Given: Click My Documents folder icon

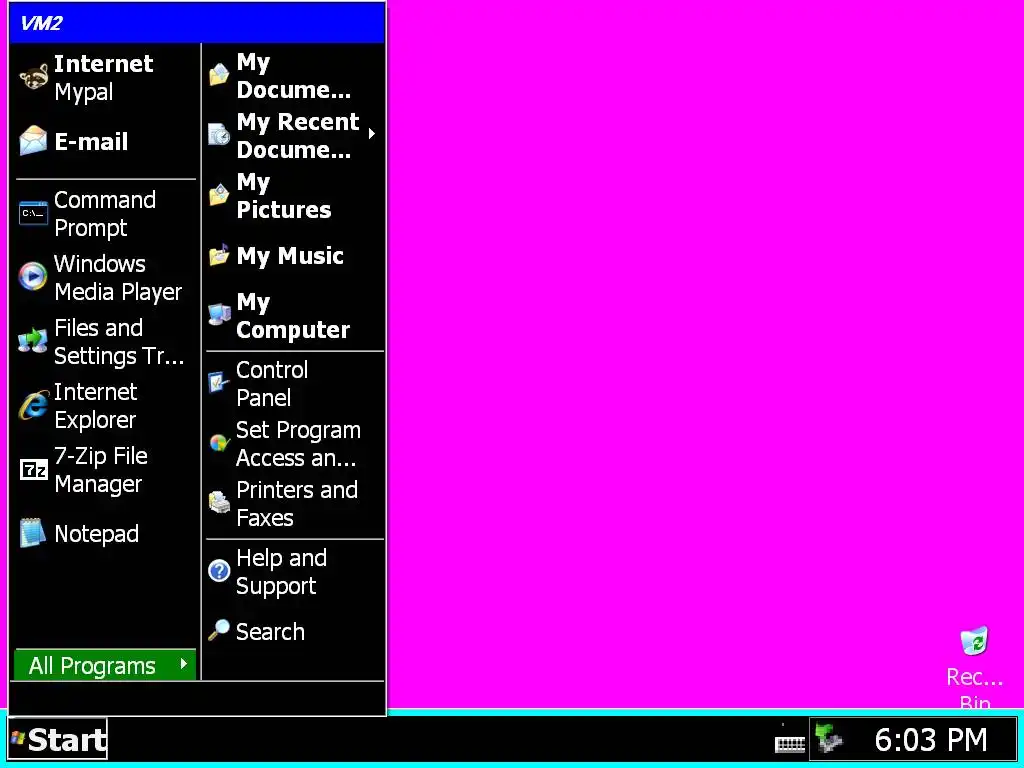Looking at the screenshot, I should point(219,75).
